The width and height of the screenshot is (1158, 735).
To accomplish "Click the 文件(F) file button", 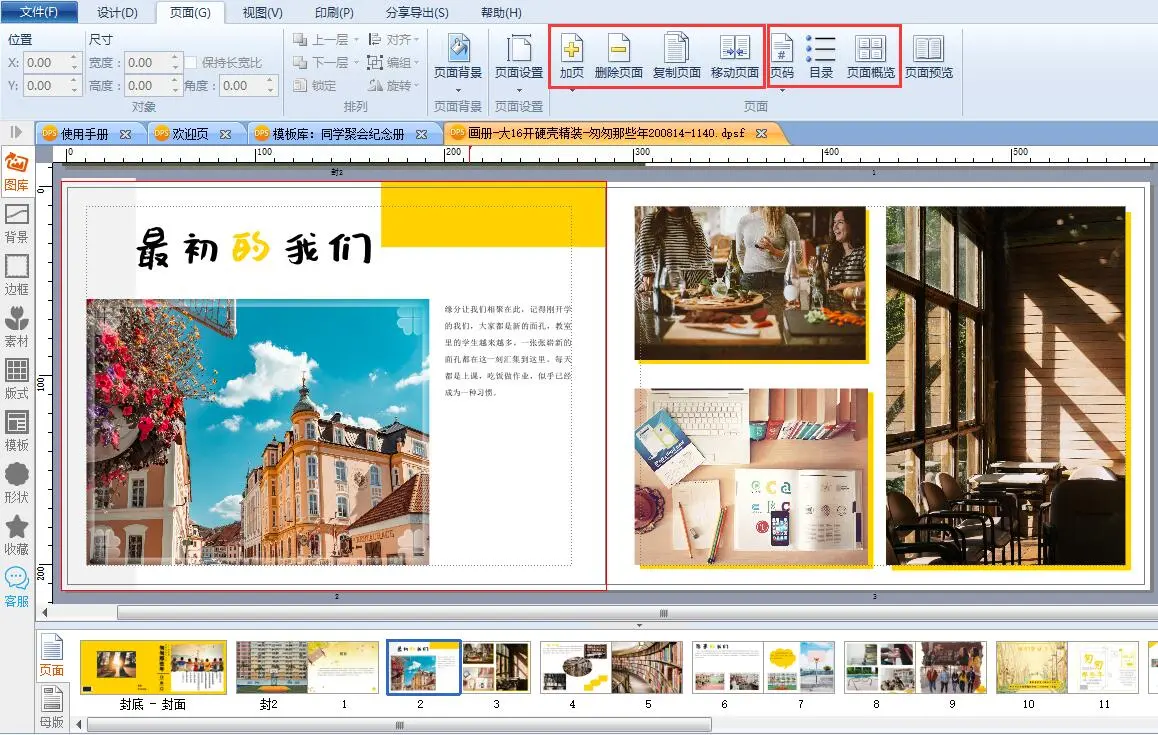I will [x=39, y=12].
